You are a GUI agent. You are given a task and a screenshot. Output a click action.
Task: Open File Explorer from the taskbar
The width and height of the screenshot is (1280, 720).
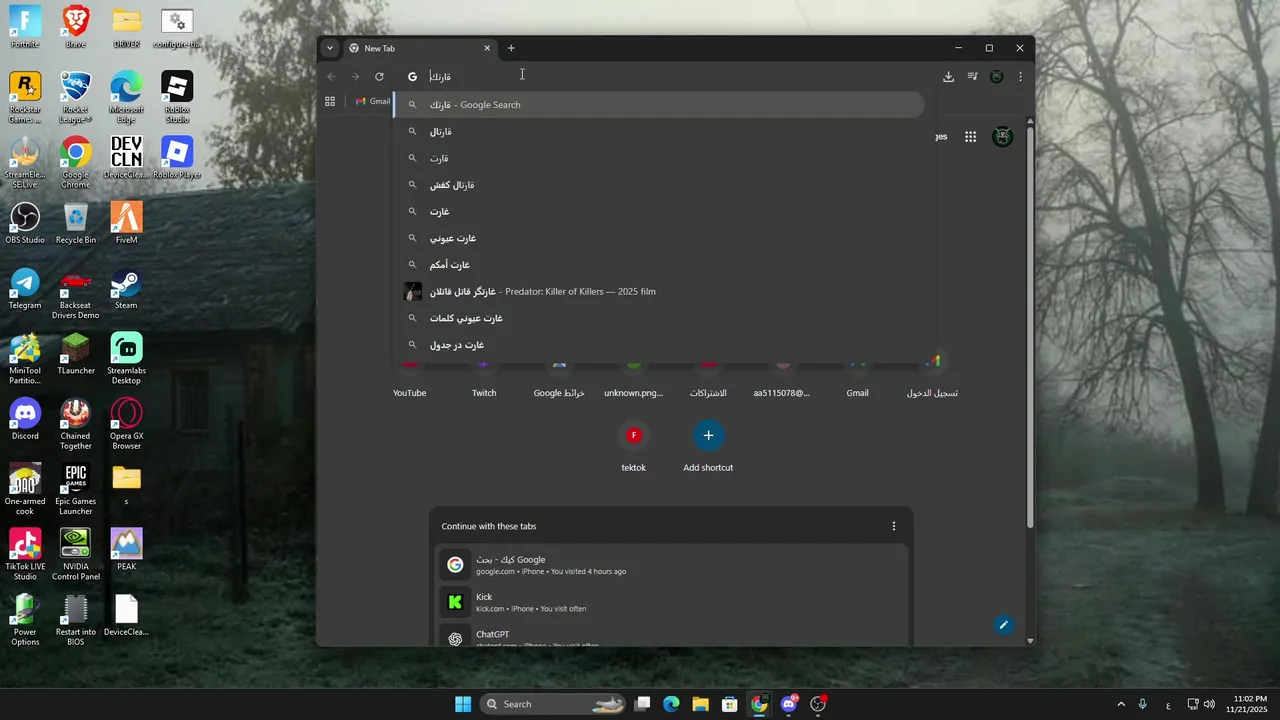[x=700, y=704]
